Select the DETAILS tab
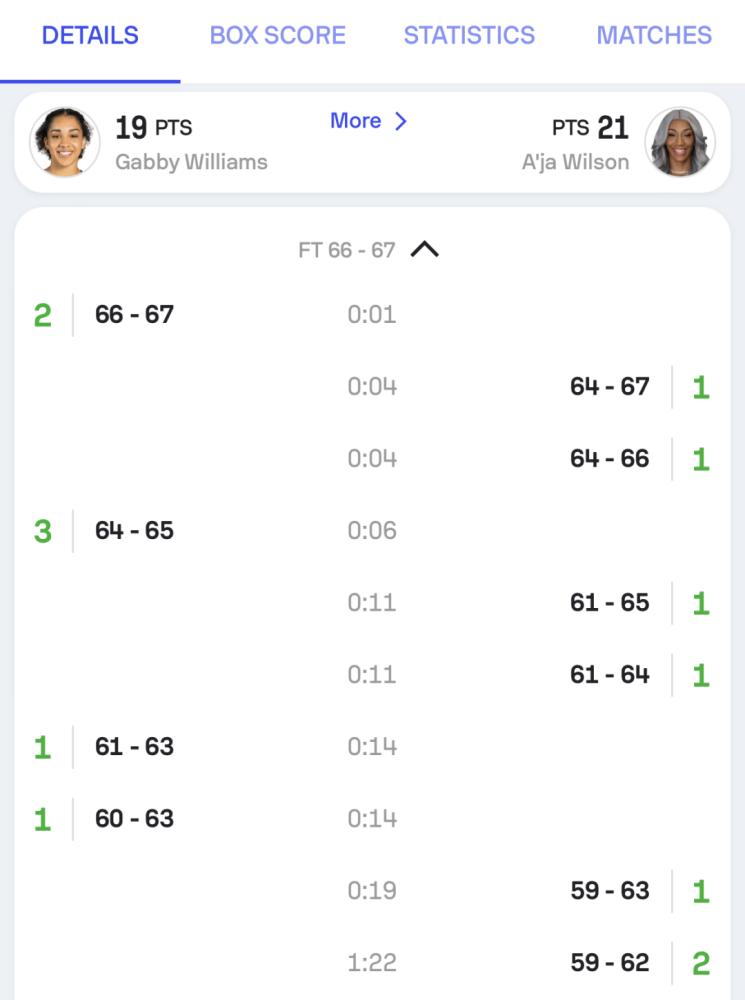Screen dimensions: 745x1000 [x=90, y=35]
